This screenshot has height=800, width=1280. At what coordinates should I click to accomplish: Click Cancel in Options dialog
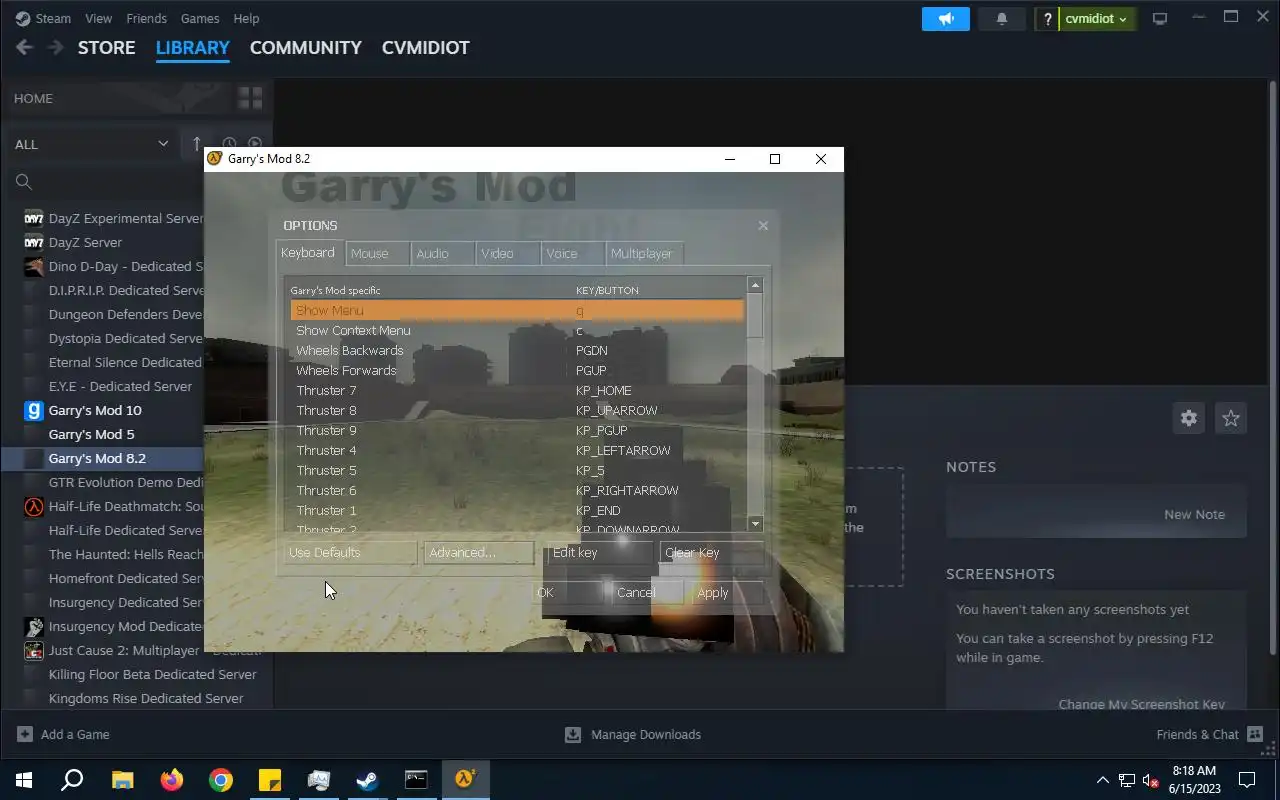point(647,592)
